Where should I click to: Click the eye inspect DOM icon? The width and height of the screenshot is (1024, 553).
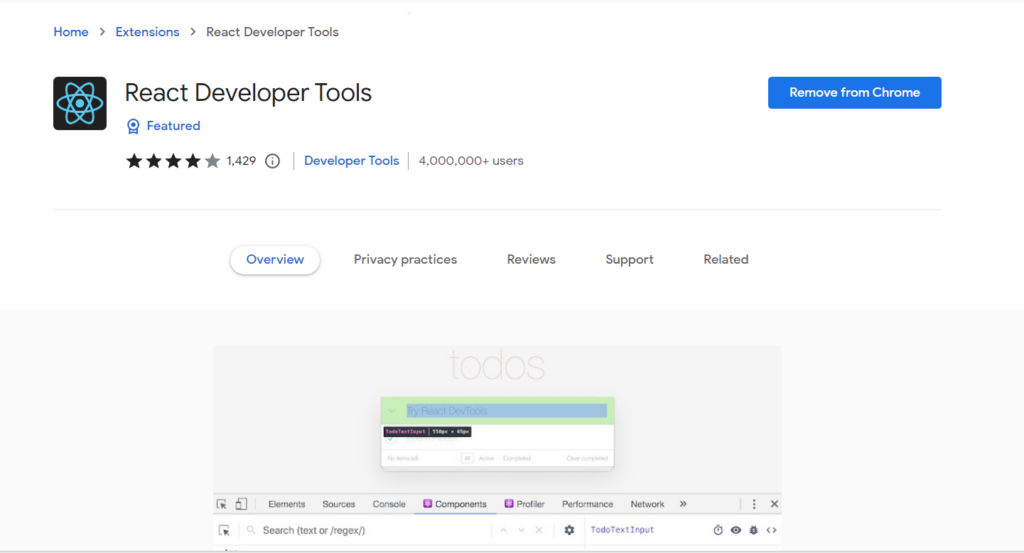tap(736, 530)
